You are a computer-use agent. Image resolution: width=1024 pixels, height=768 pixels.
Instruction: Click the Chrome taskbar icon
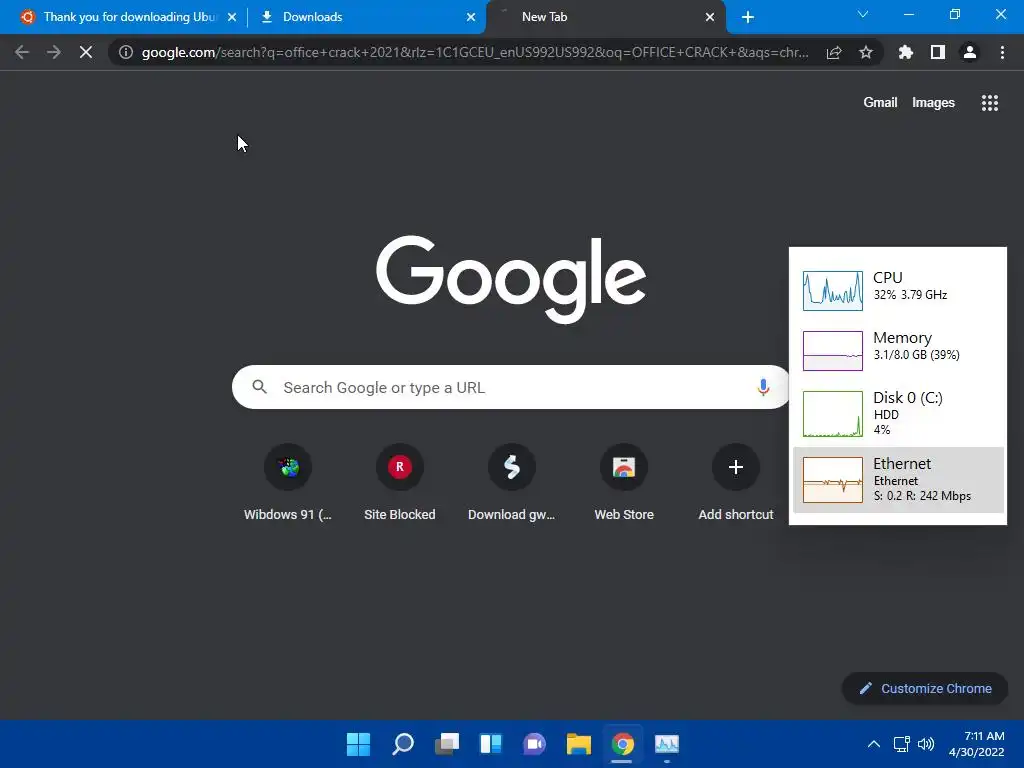point(622,744)
